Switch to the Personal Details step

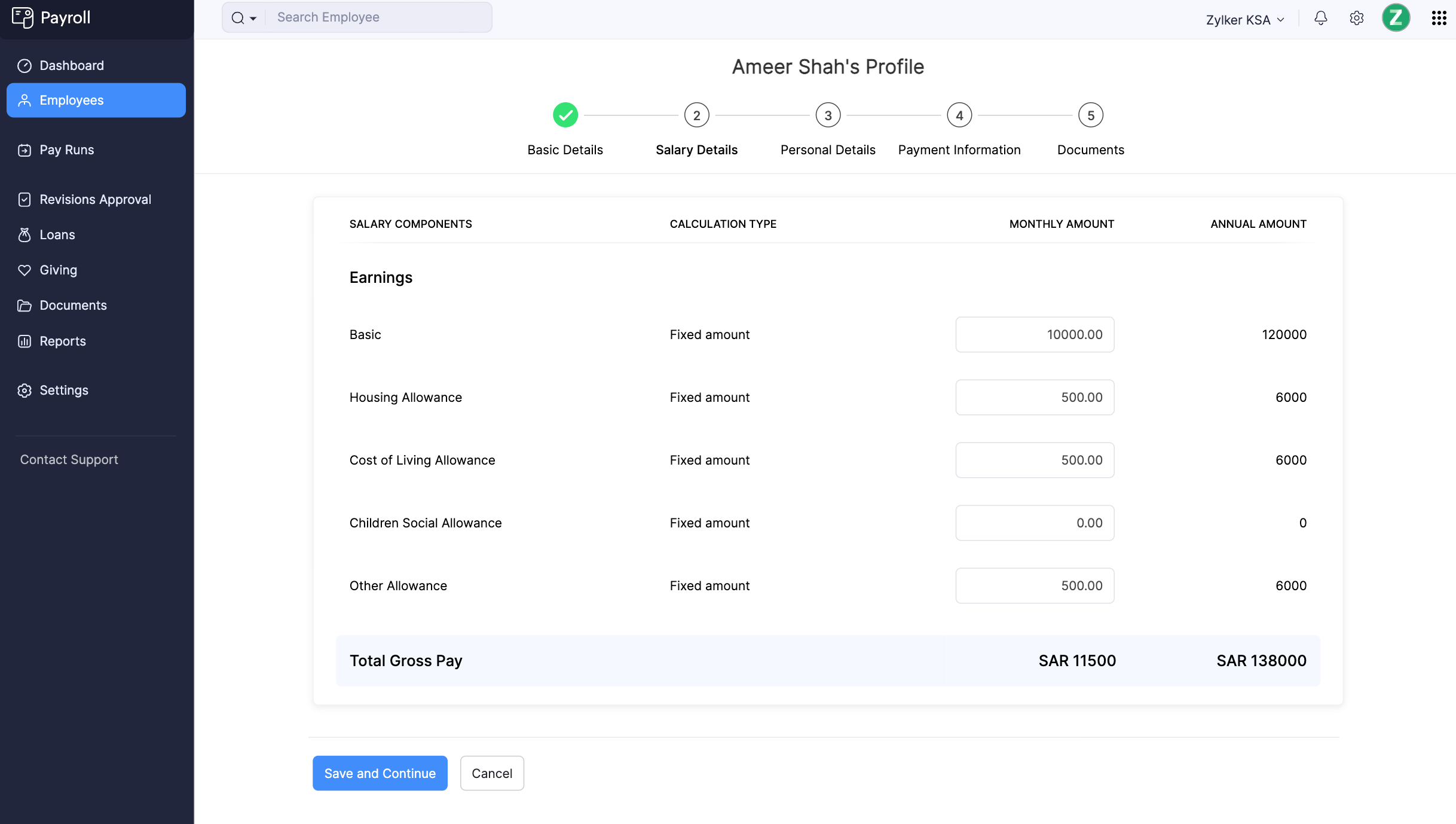[x=828, y=115]
